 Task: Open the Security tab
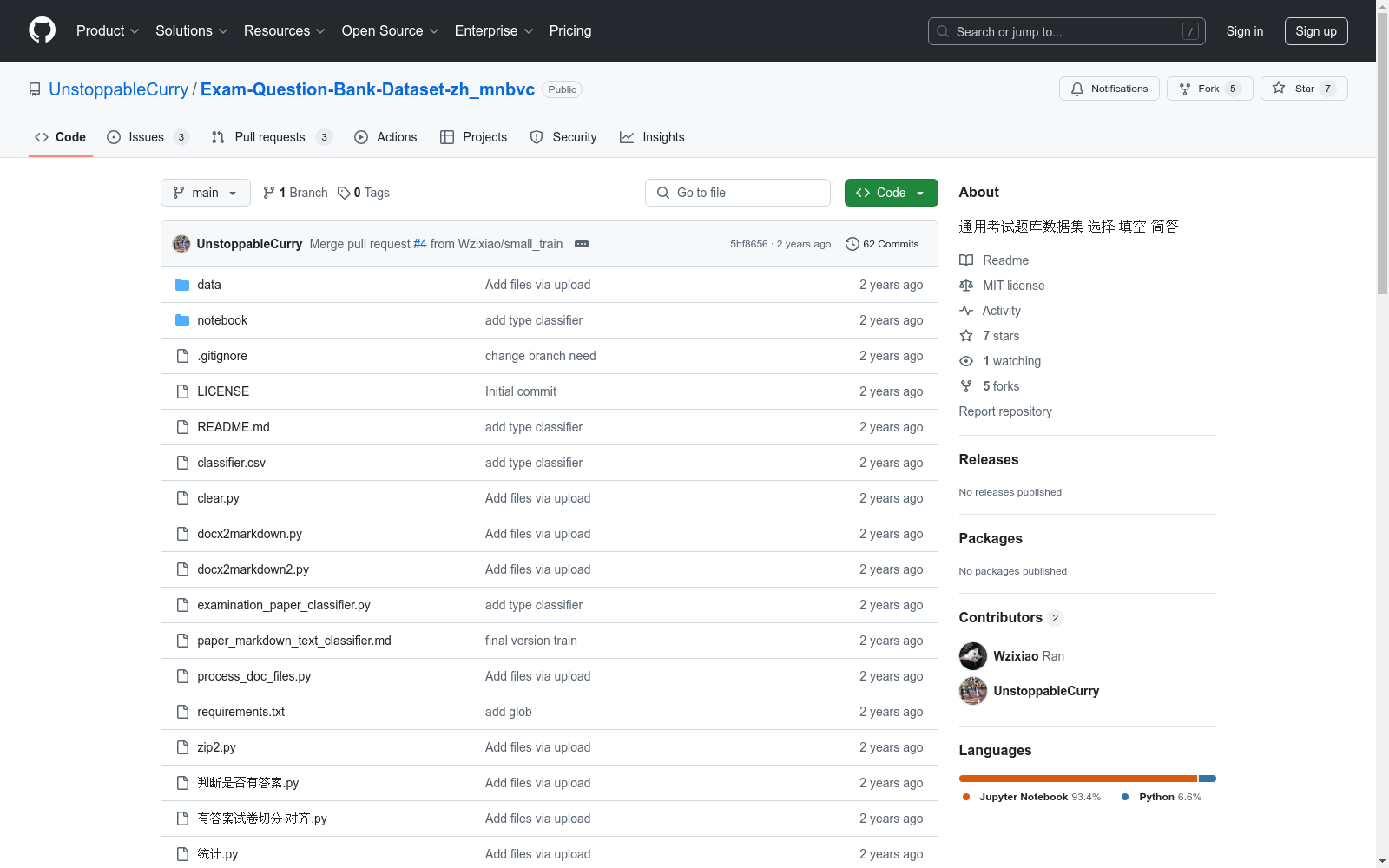click(563, 137)
